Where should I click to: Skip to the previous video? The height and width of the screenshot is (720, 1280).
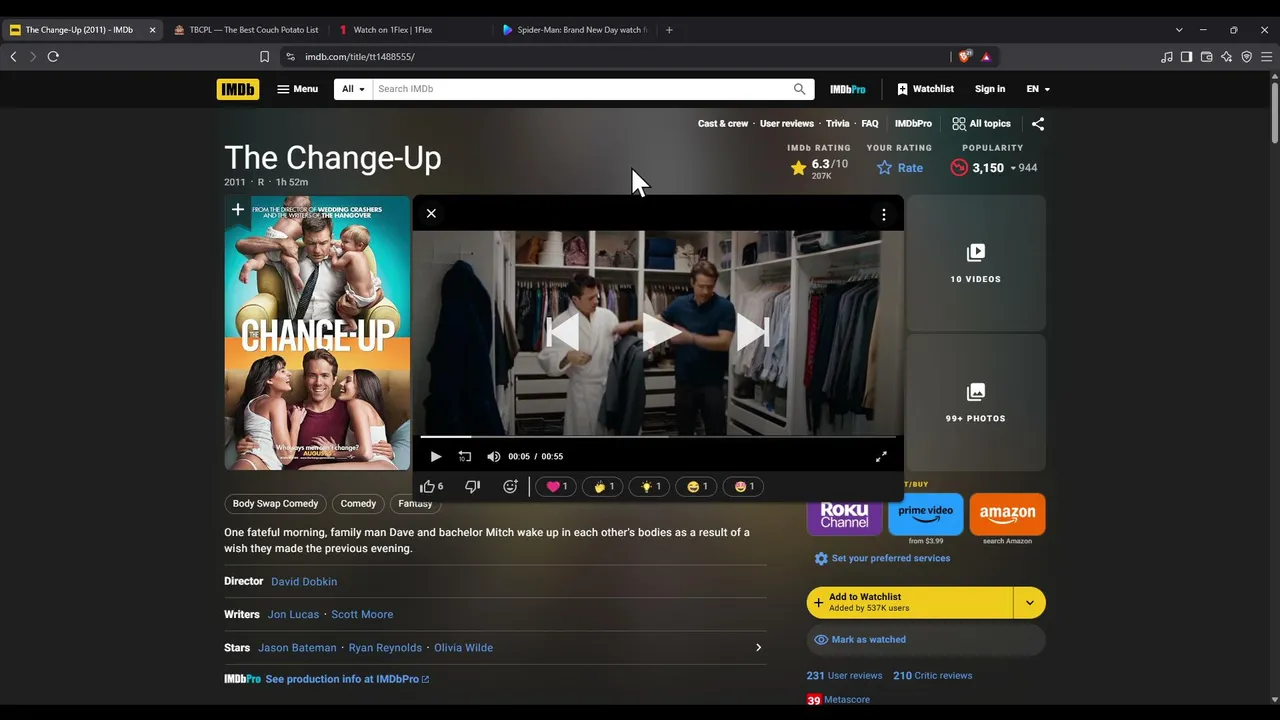(x=563, y=333)
